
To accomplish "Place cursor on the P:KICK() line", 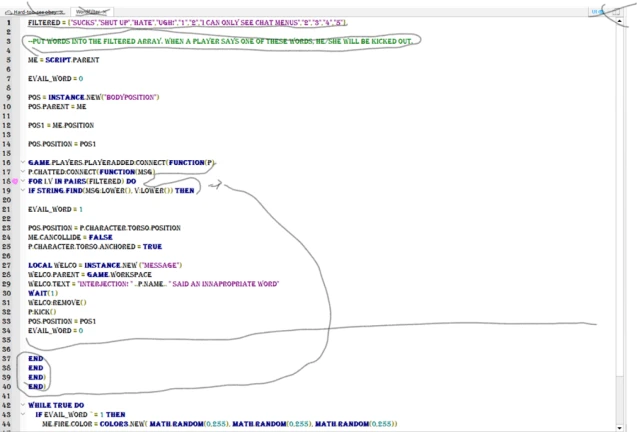I will point(42,311).
